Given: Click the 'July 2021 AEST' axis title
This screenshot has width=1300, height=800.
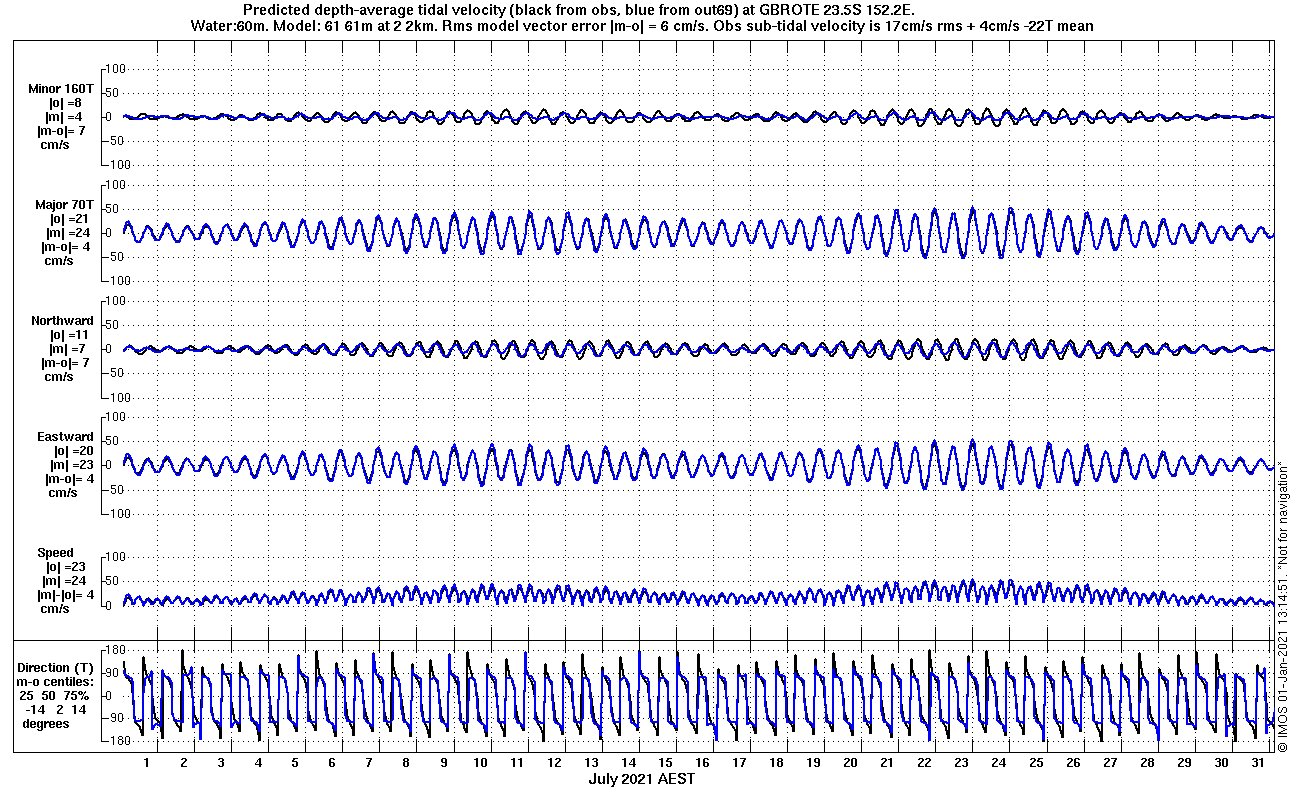Looking at the screenshot, I should (x=641, y=778).
